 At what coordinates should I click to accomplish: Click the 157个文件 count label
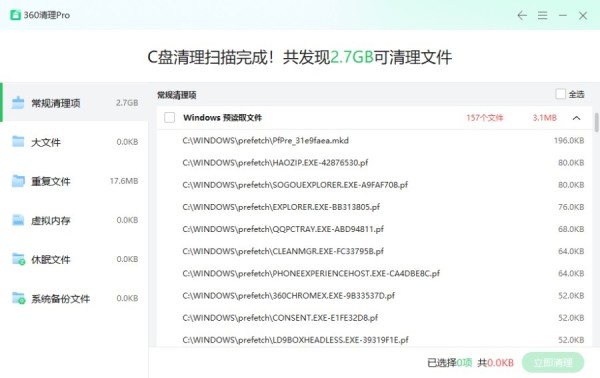point(484,118)
